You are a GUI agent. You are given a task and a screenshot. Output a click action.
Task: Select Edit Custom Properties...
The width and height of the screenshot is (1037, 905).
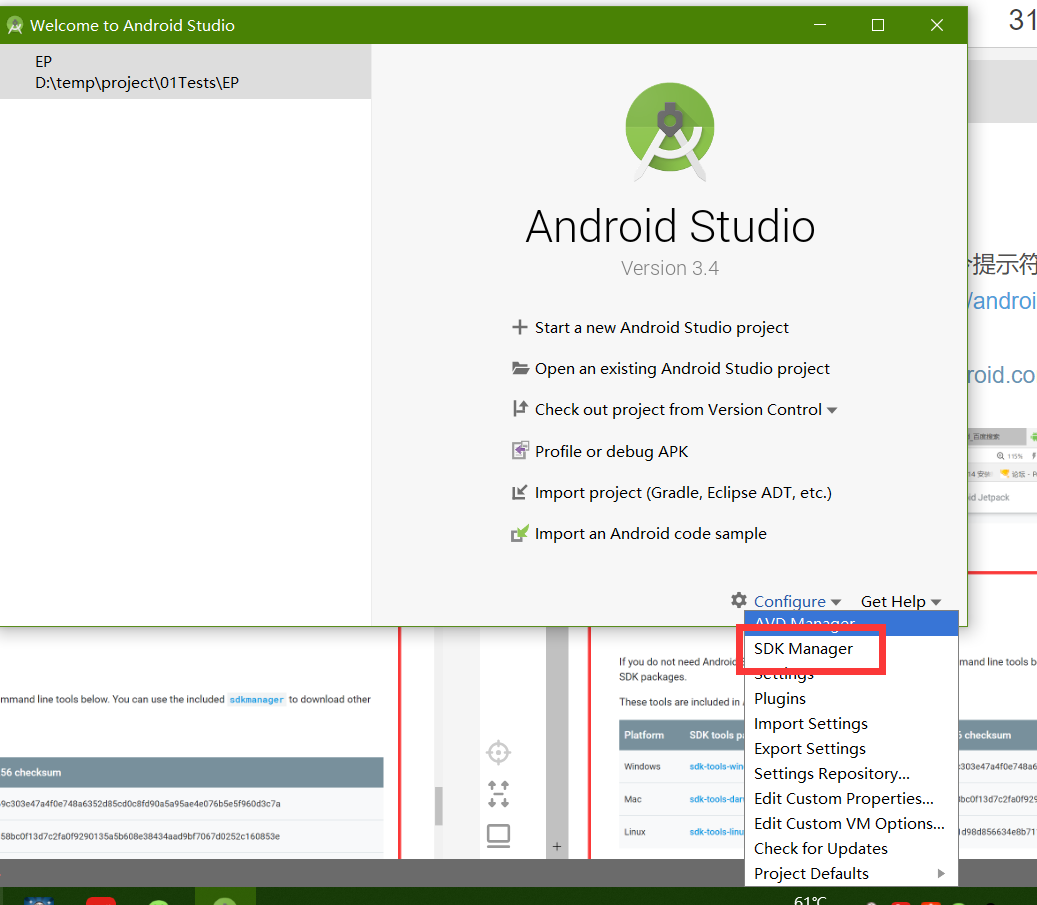pyautogui.click(x=851, y=798)
